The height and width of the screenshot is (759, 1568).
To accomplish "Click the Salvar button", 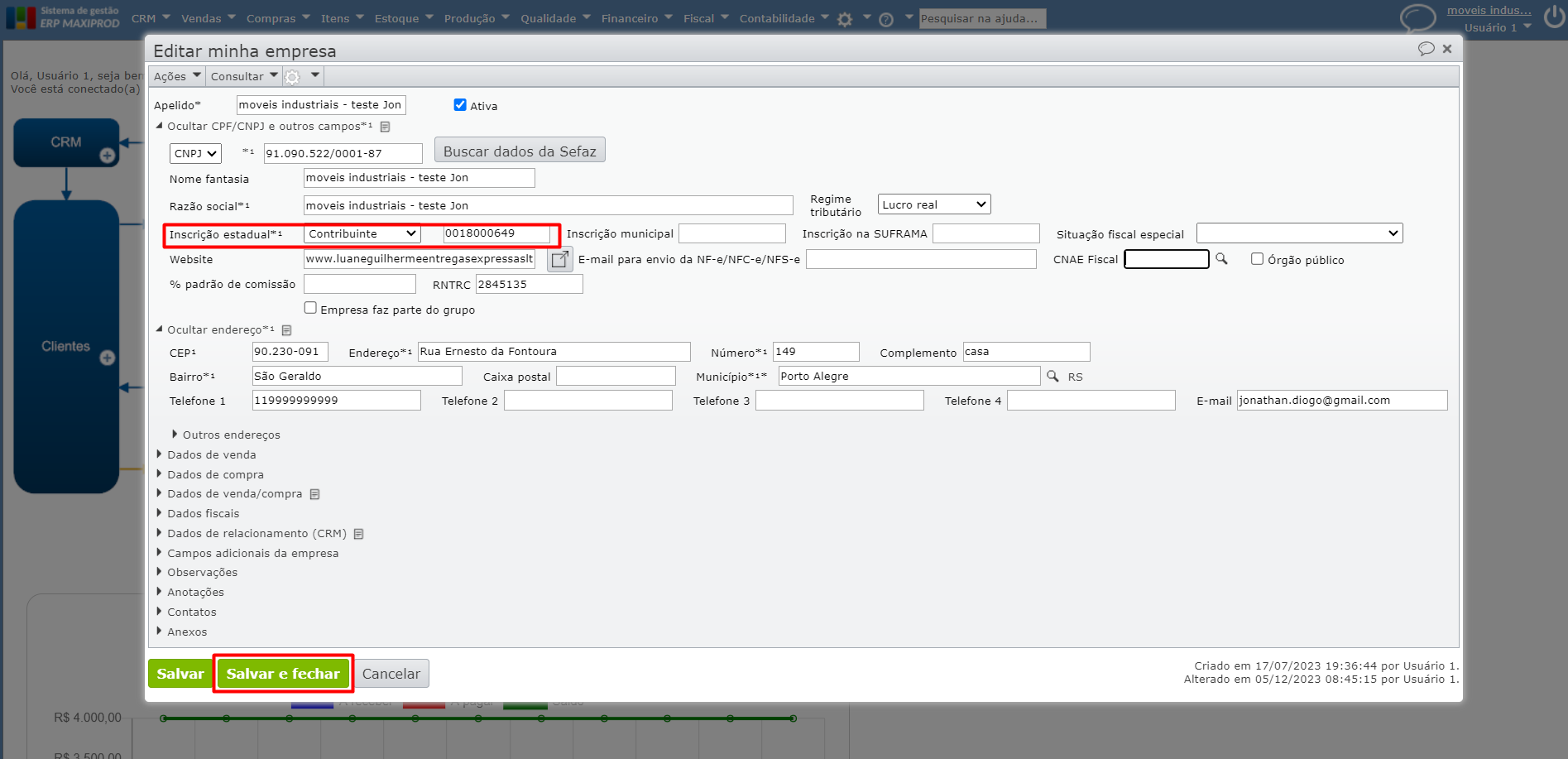I will 180,674.
